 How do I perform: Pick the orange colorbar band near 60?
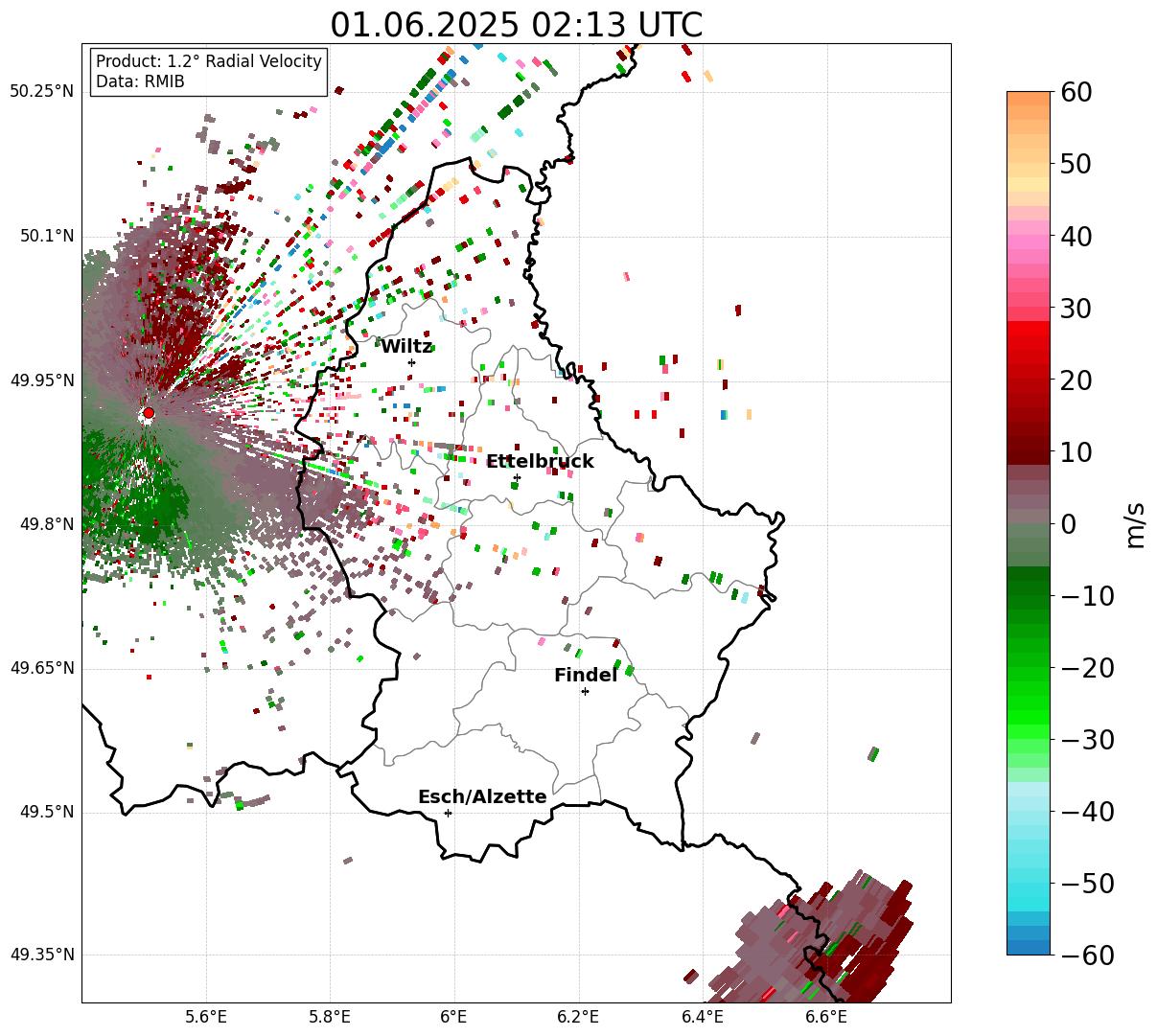click(x=1029, y=99)
